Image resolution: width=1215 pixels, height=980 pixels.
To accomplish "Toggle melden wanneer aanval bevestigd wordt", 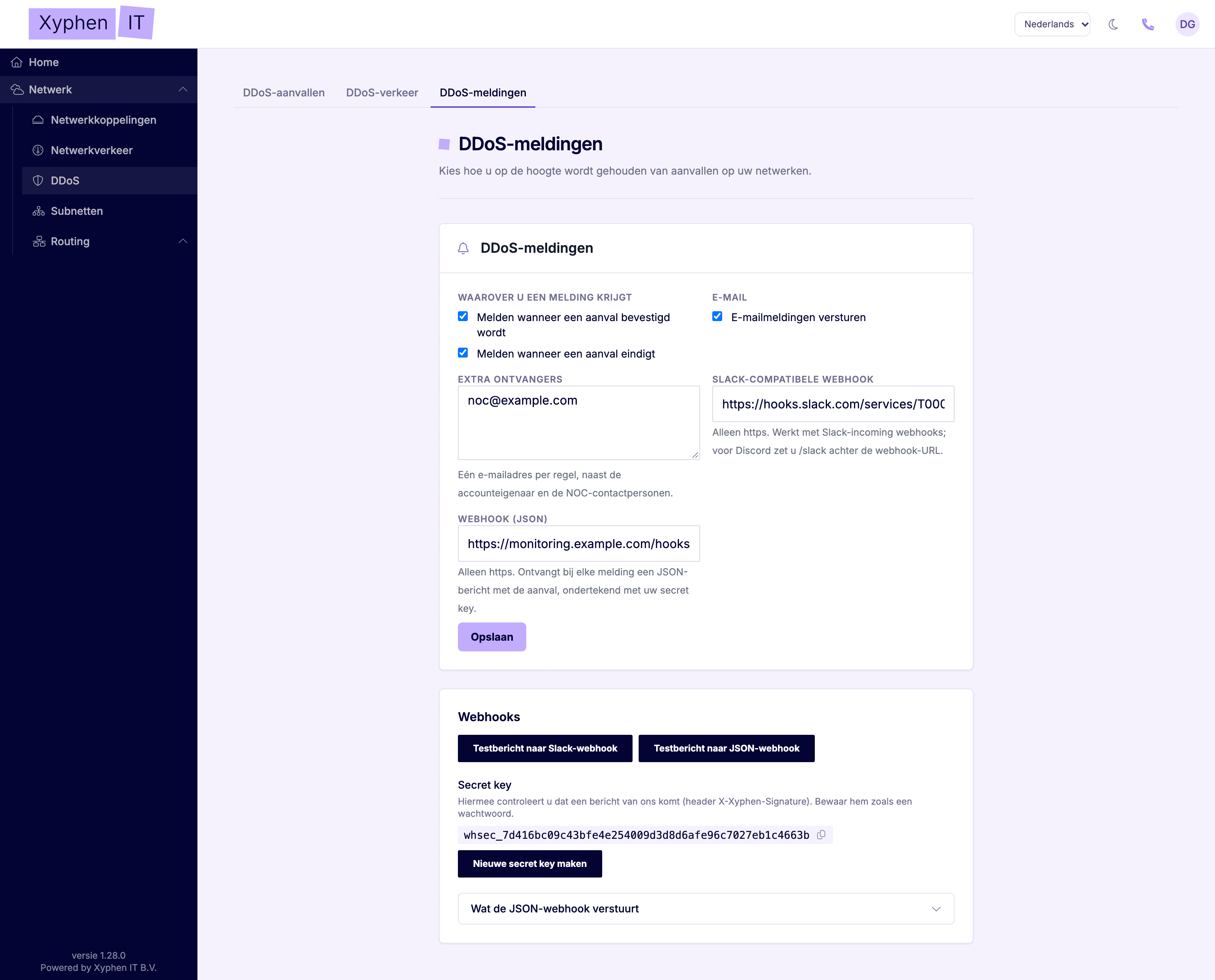I will (x=463, y=316).
